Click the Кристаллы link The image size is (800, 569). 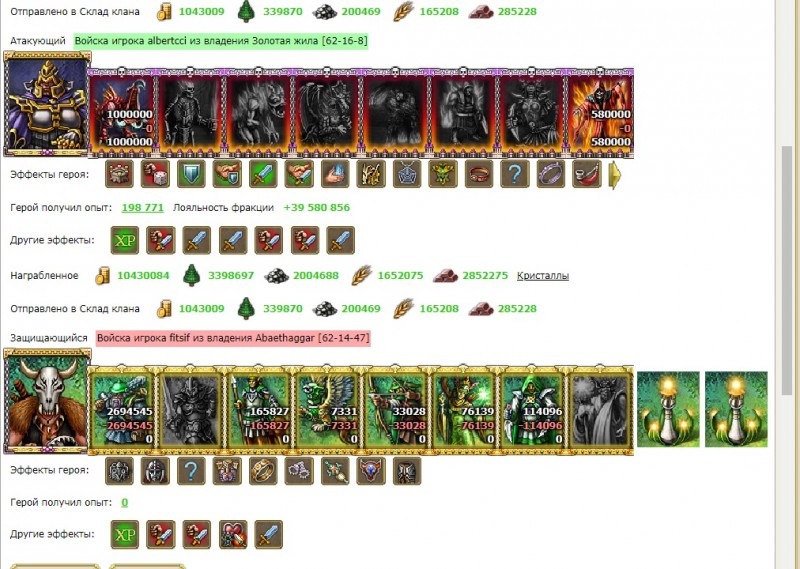[543, 276]
